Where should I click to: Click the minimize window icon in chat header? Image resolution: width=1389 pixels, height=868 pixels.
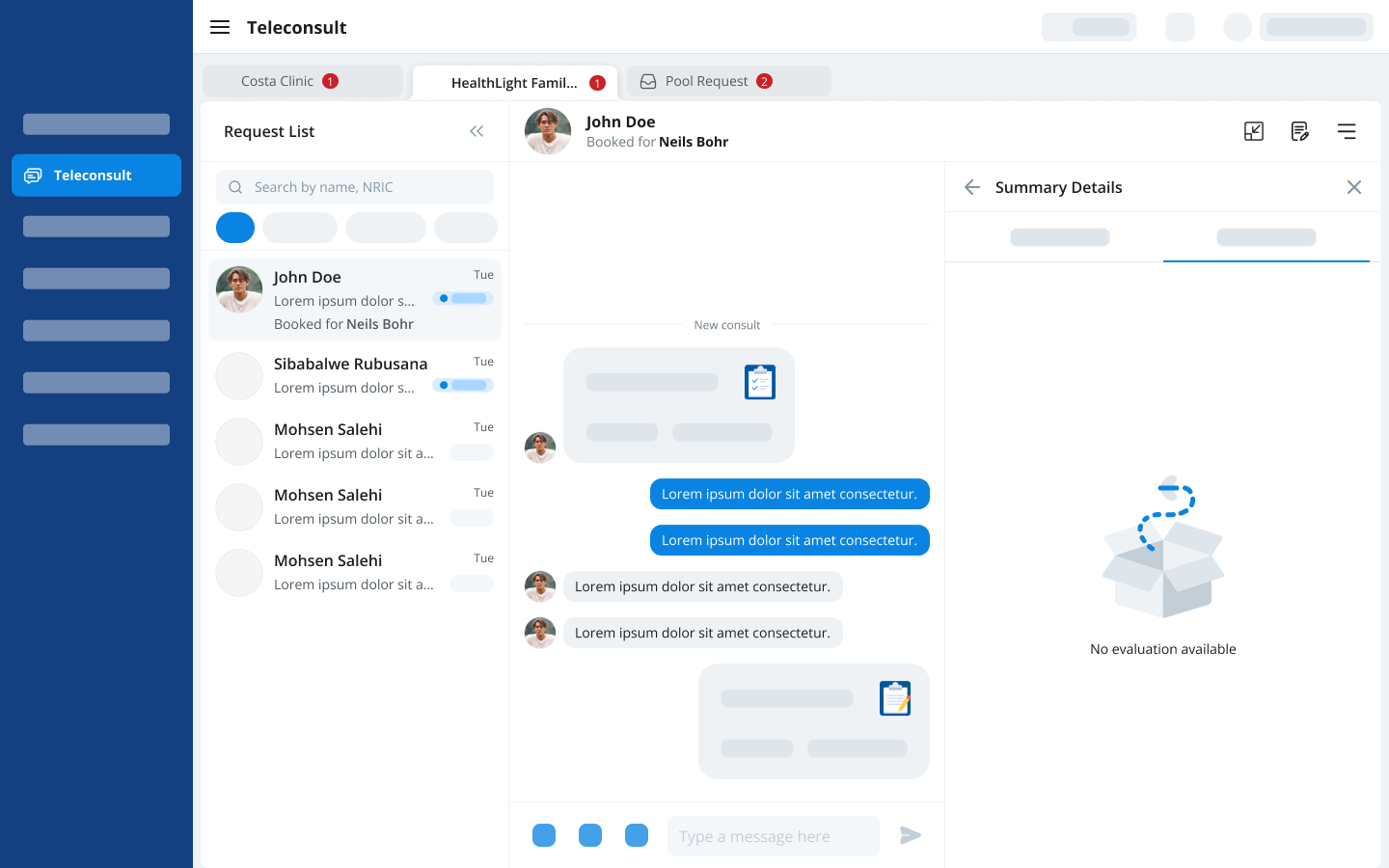pyautogui.click(x=1254, y=131)
